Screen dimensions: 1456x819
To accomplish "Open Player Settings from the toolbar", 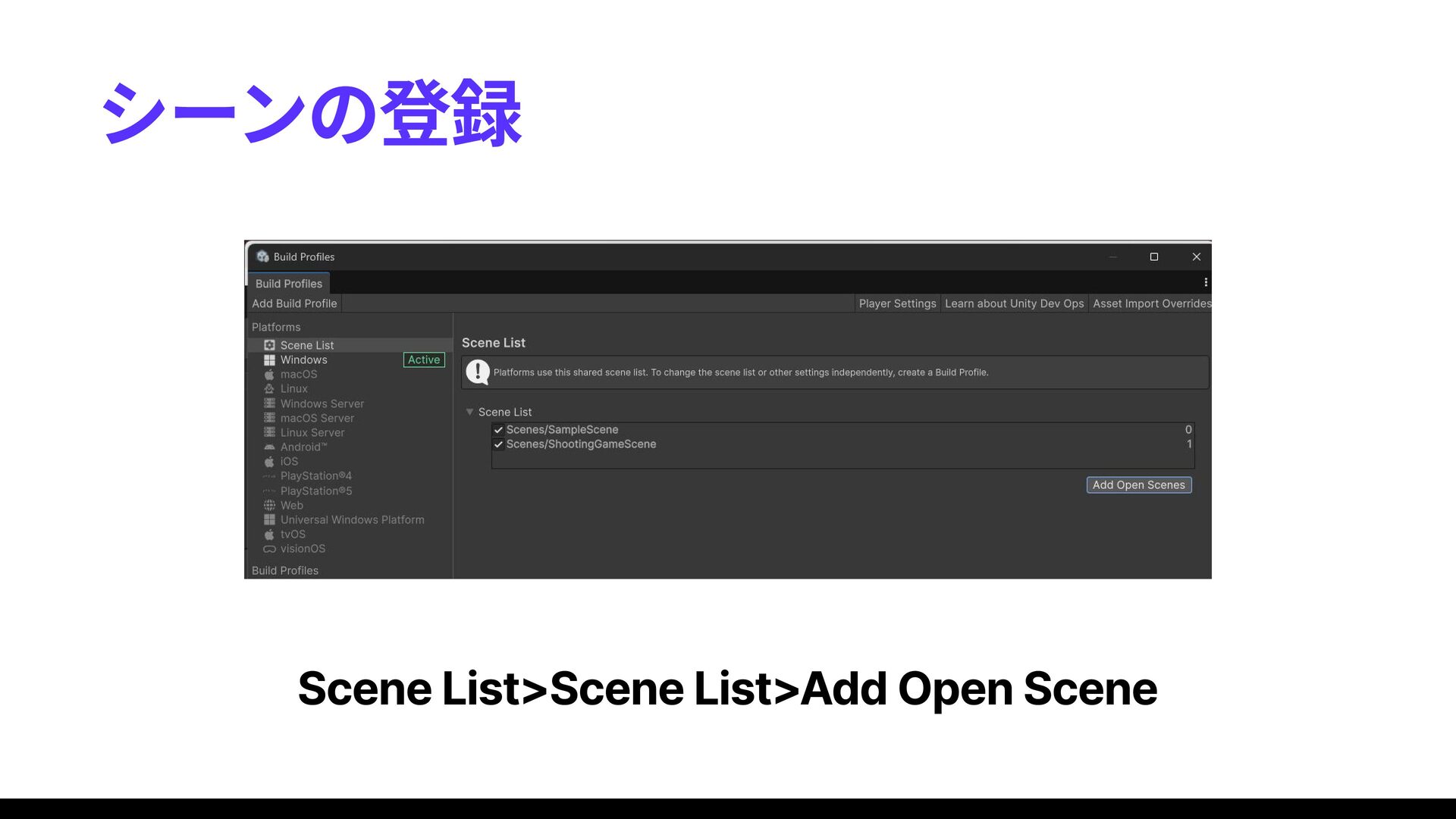I will click(897, 303).
